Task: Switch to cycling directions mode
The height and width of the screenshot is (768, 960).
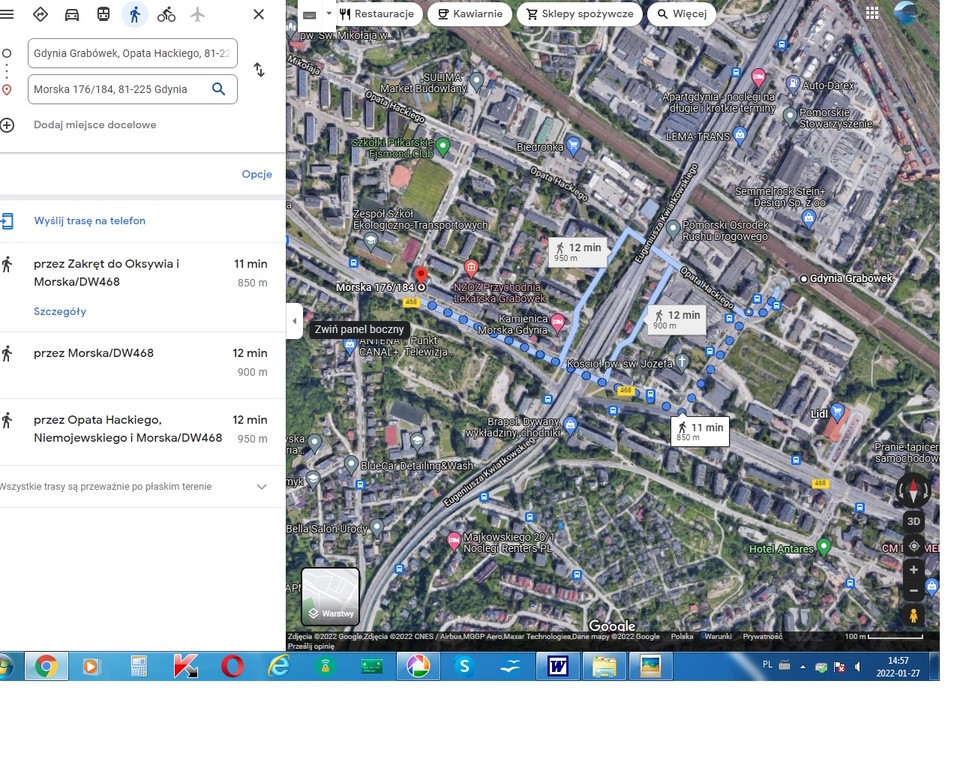Action: [166, 14]
